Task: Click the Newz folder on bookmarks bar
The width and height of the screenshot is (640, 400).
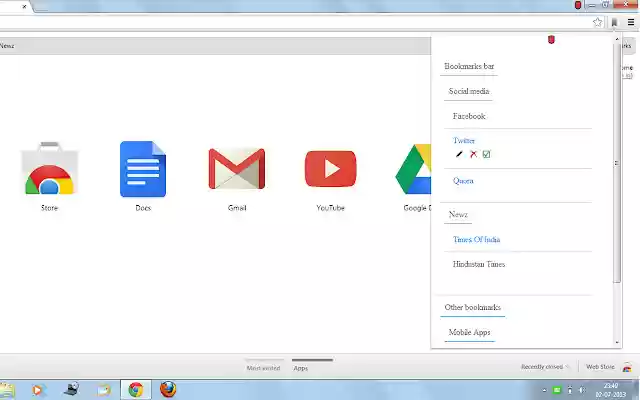Action: [7, 46]
